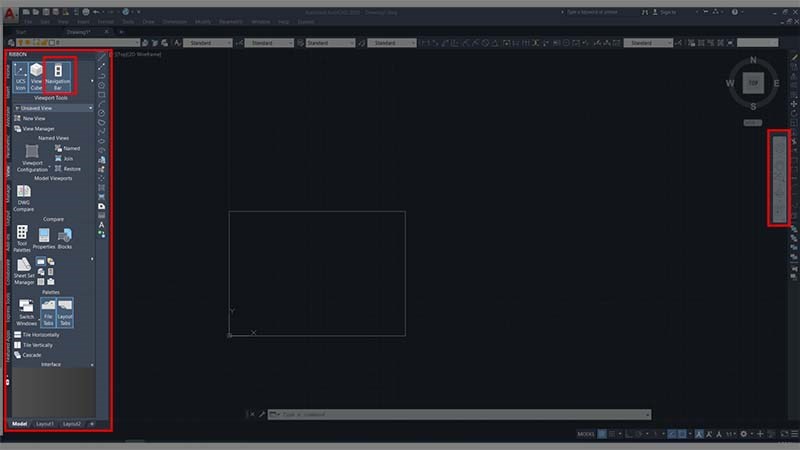Image resolution: width=800 pixels, height=450 pixels.
Task: Toggle the UCS Icon button
Action: 20,77
